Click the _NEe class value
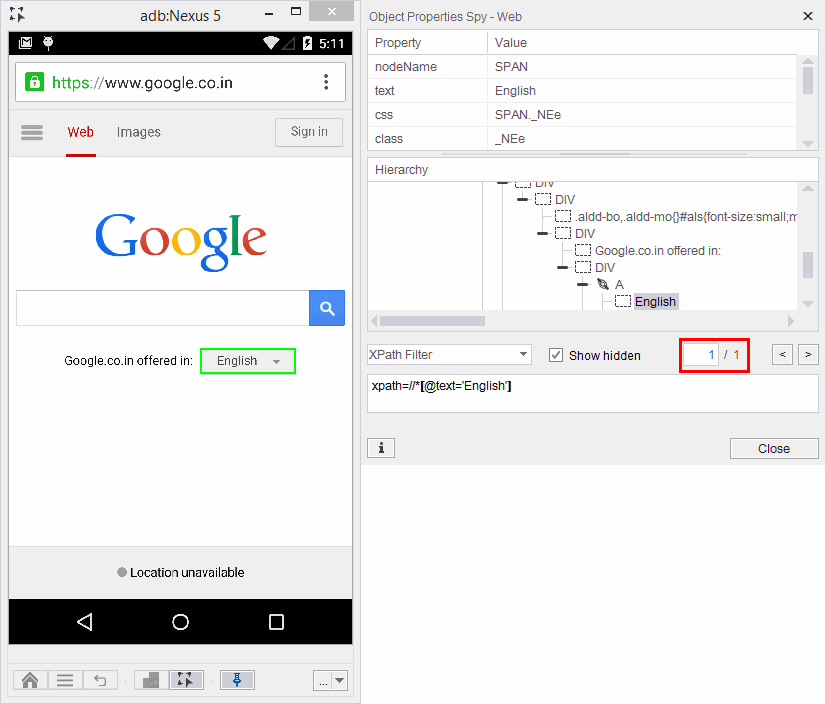The width and height of the screenshot is (825, 704). pos(510,139)
